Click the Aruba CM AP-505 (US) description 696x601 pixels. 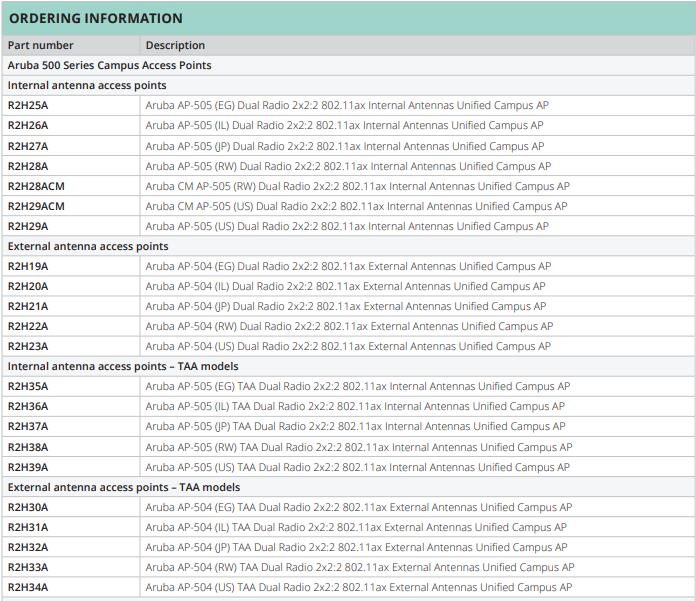tap(356, 206)
